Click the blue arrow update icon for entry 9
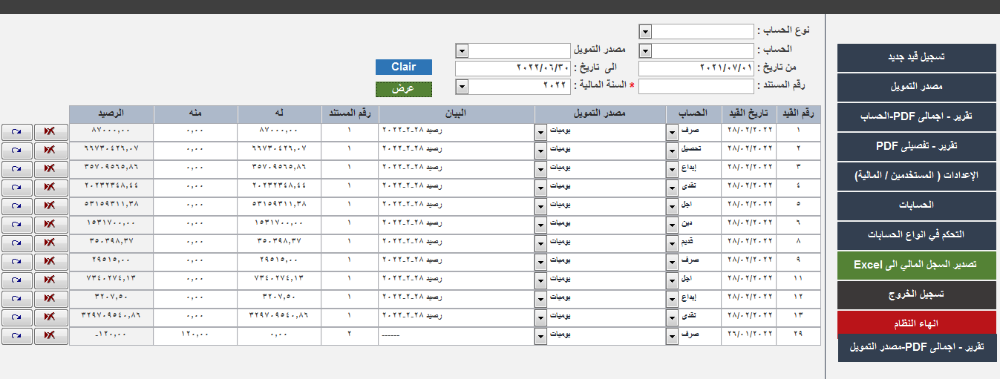1000x379 pixels. pos(17,262)
